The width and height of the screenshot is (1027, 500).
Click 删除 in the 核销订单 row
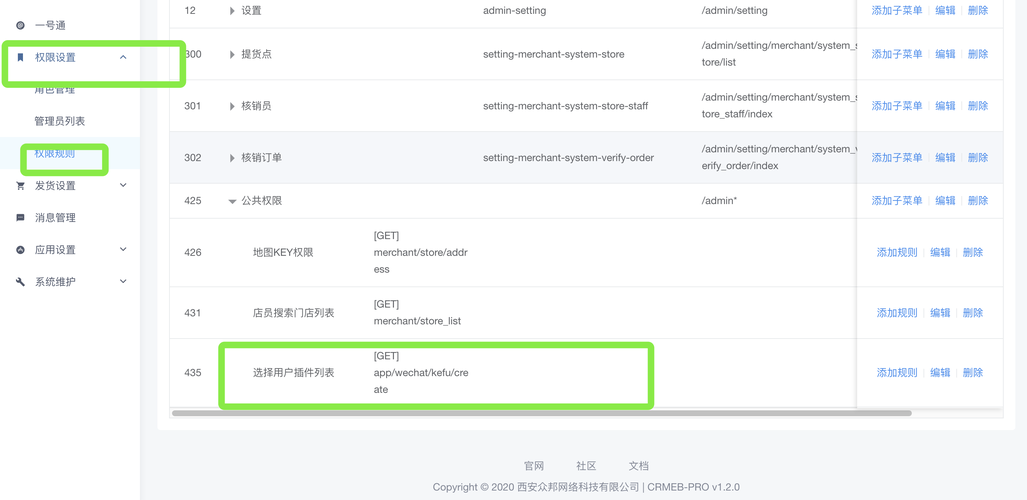coord(978,157)
